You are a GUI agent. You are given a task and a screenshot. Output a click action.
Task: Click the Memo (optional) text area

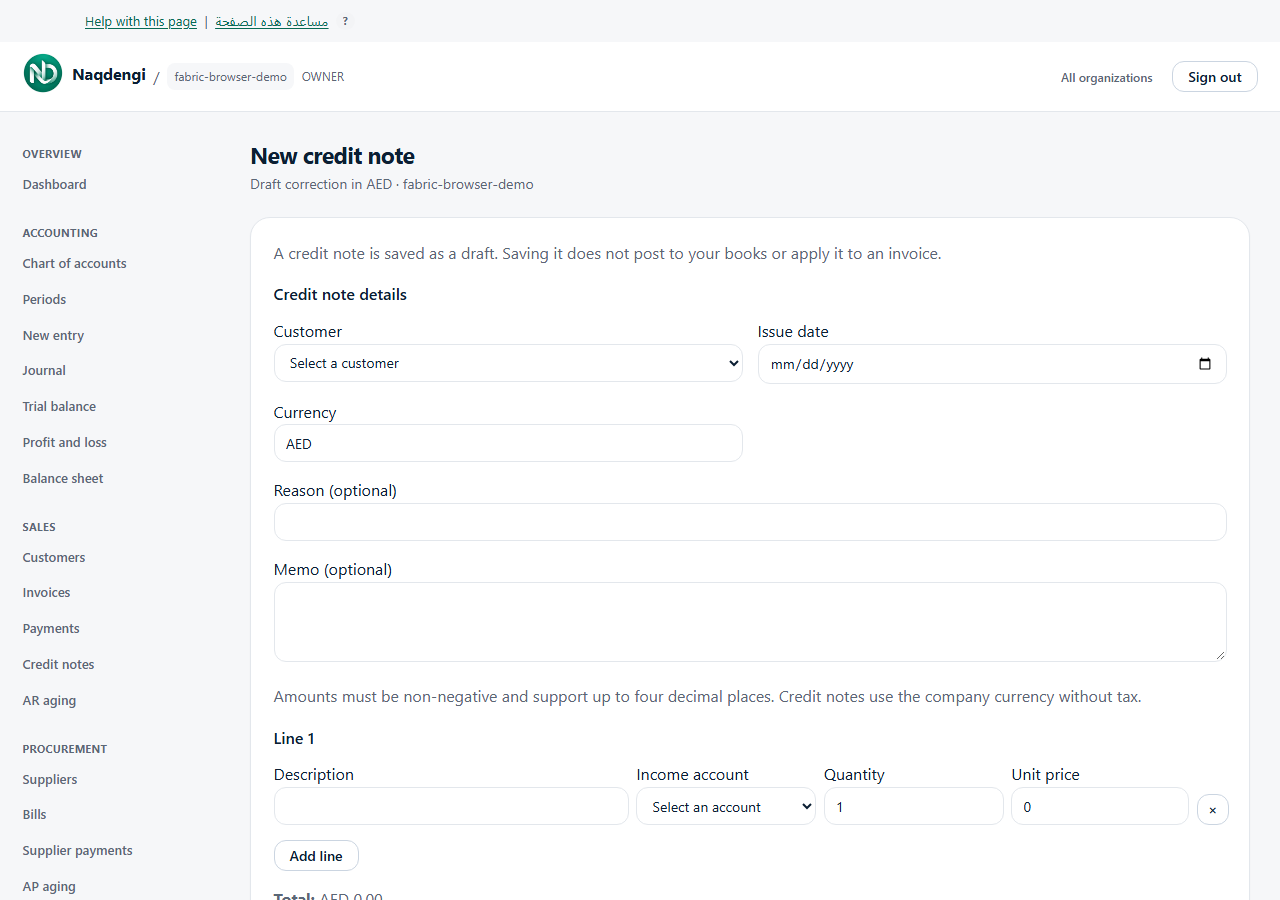750,622
